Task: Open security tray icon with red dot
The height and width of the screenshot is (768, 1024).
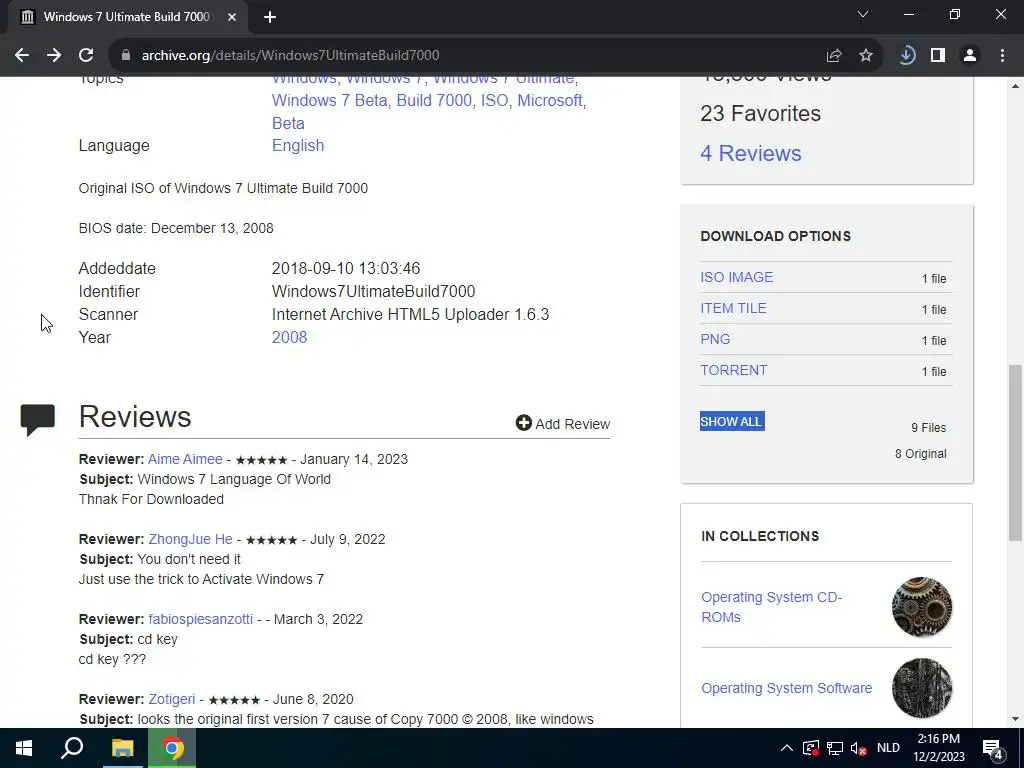Action: [810, 748]
